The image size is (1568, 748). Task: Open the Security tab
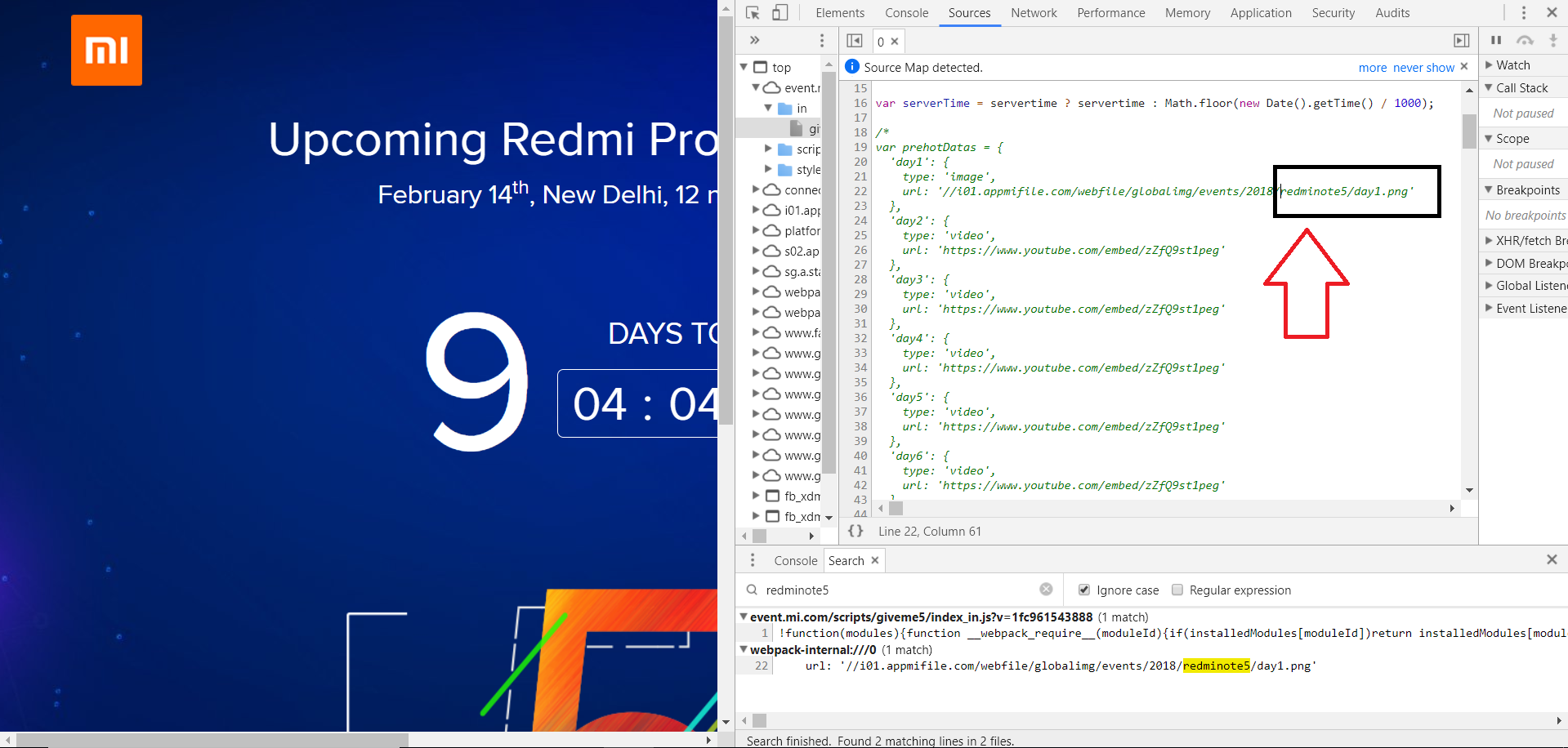click(x=1333, y=13)
